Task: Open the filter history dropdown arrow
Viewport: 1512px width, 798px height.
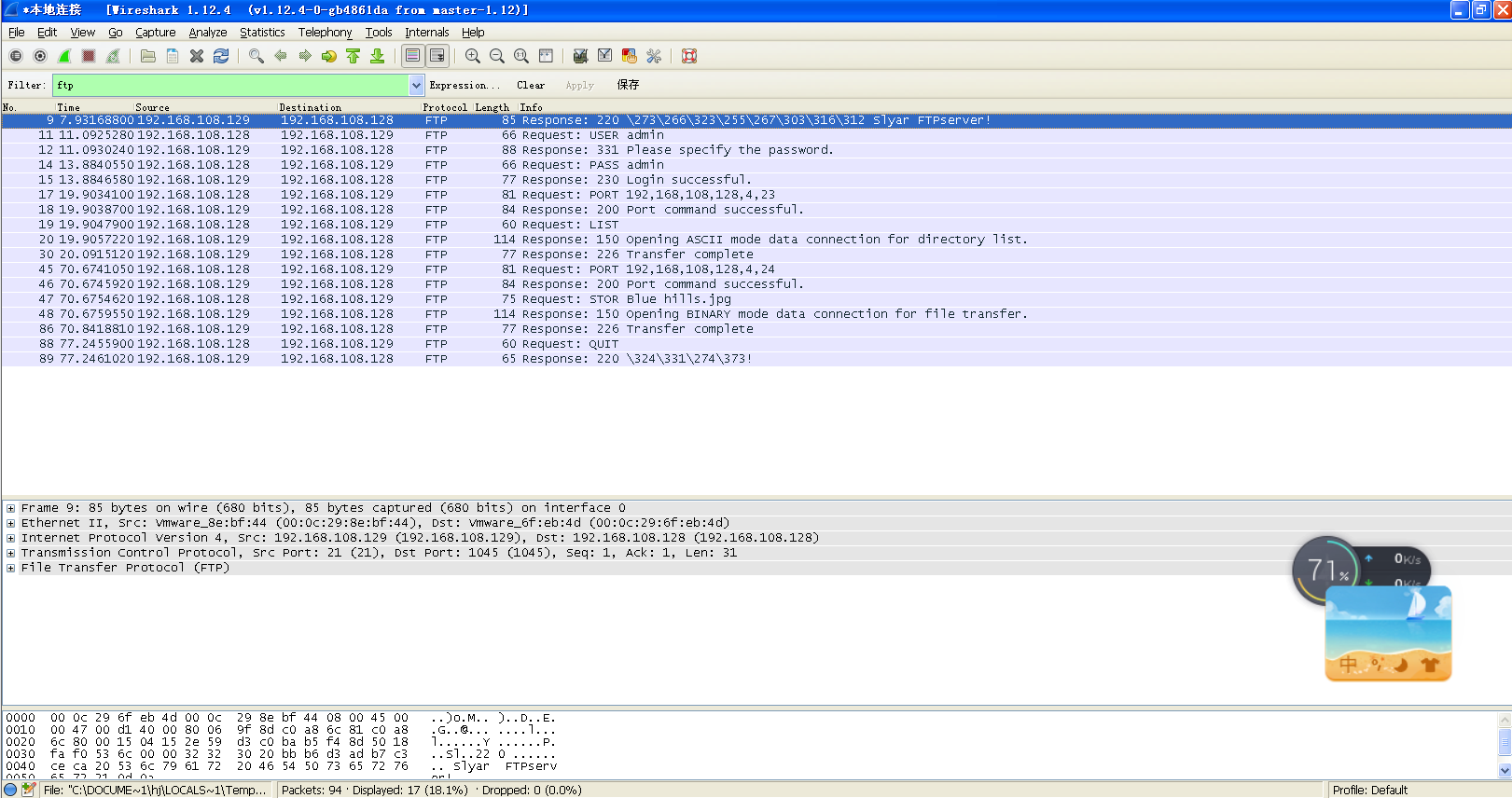Action: 416,85
